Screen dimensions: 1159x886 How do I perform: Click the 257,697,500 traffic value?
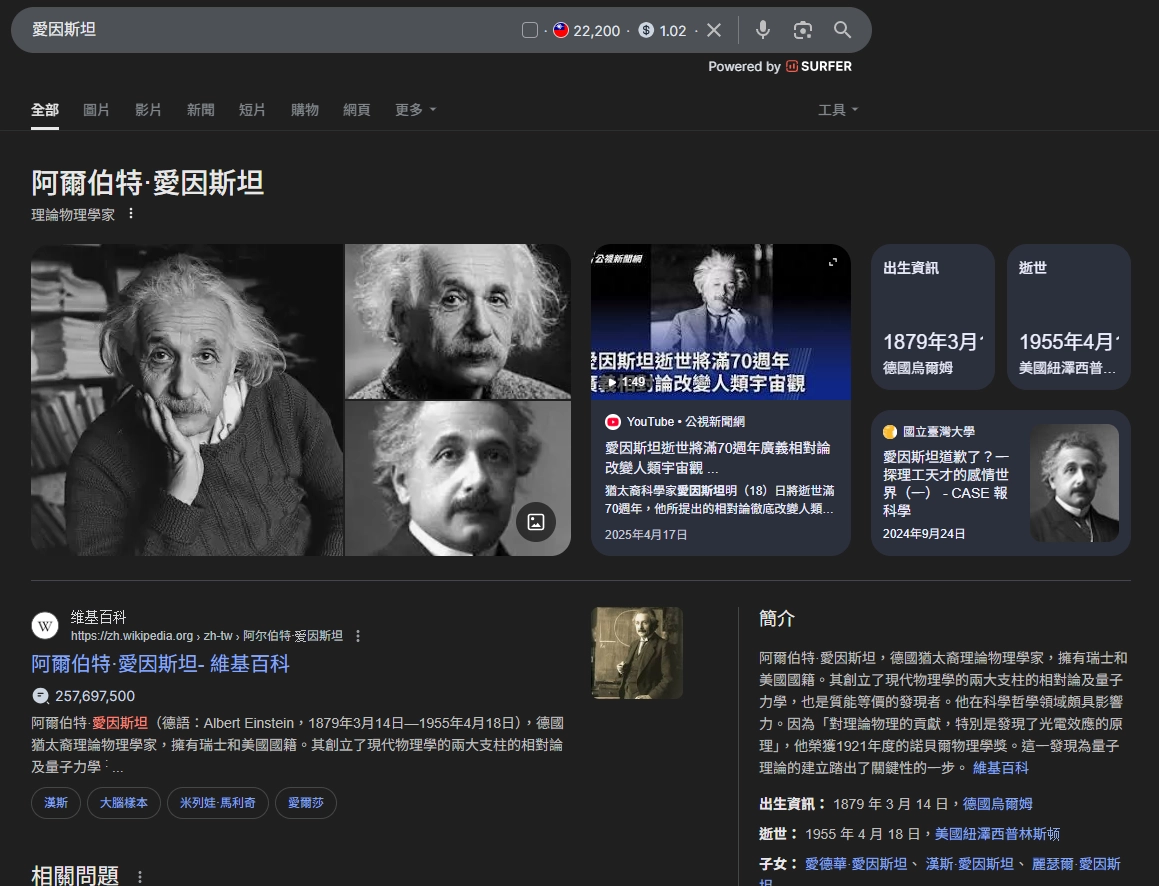(x=95, y=696)
